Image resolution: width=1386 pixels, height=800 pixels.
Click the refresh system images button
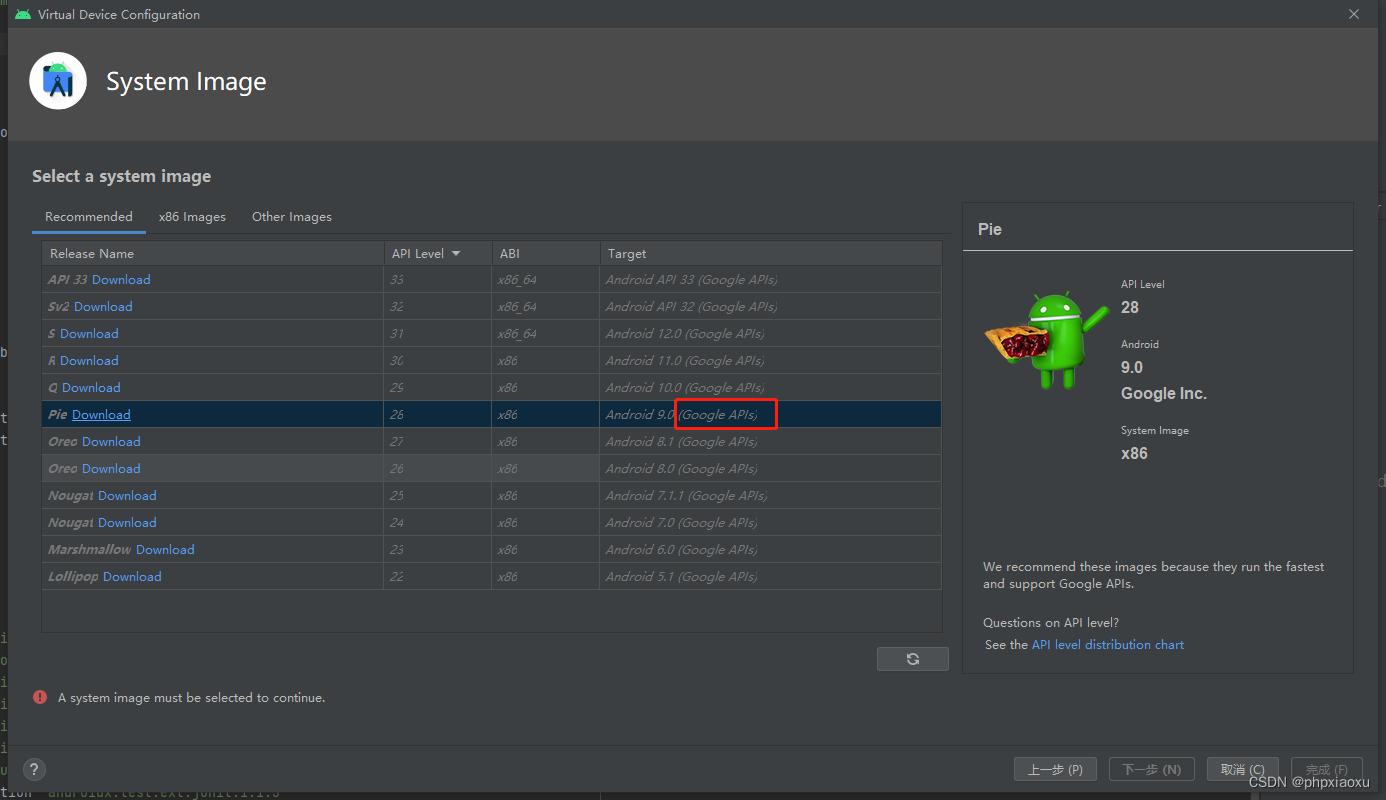(912, 658)
